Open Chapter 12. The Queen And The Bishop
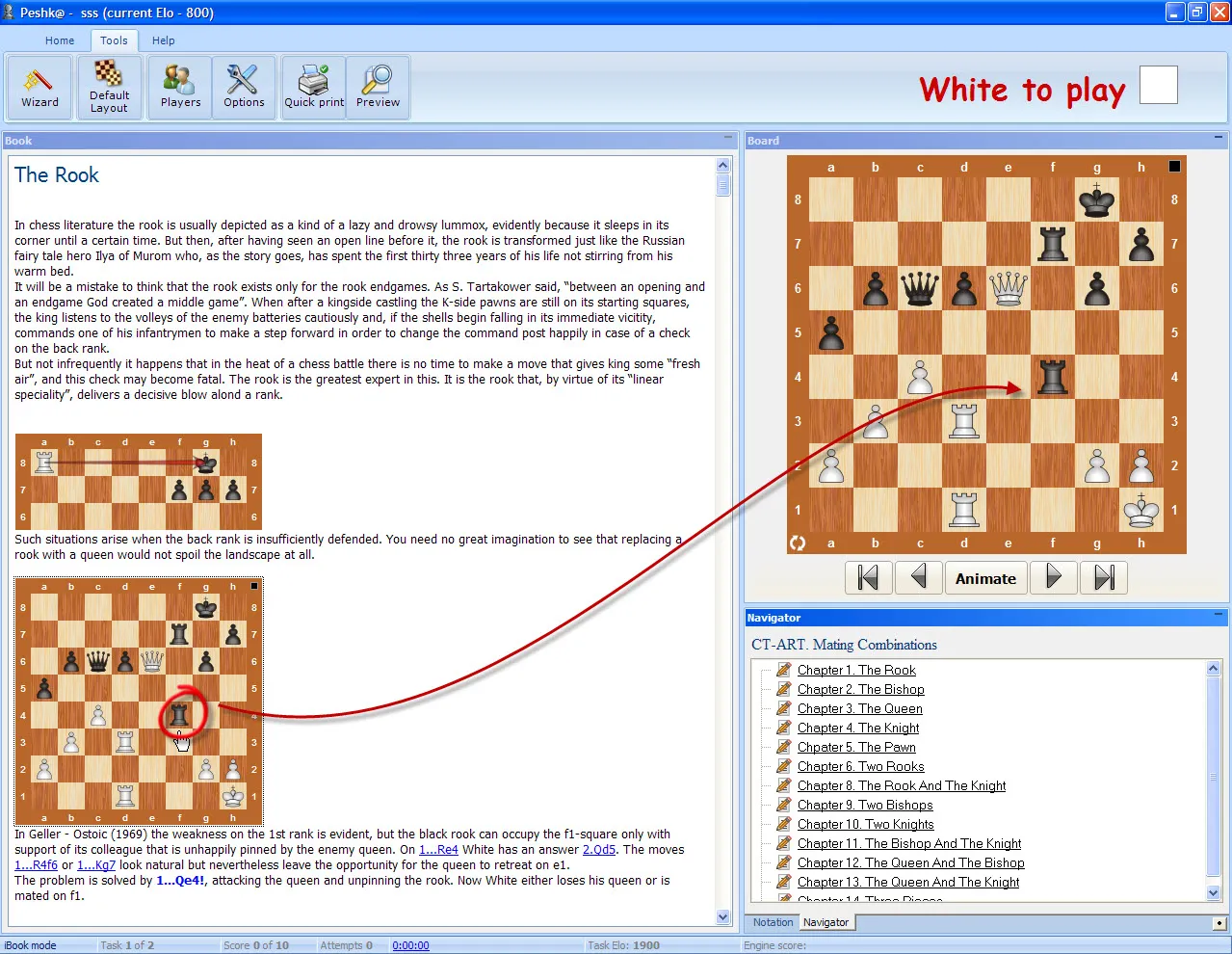This screenshot has width=1232, height=954. [910, 862]
